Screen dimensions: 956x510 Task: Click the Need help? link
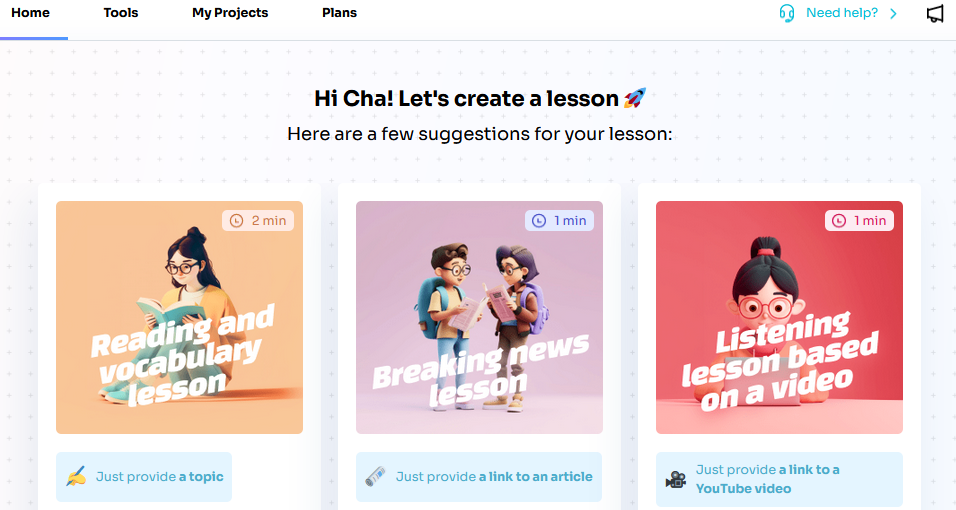[x=842, y=13]
